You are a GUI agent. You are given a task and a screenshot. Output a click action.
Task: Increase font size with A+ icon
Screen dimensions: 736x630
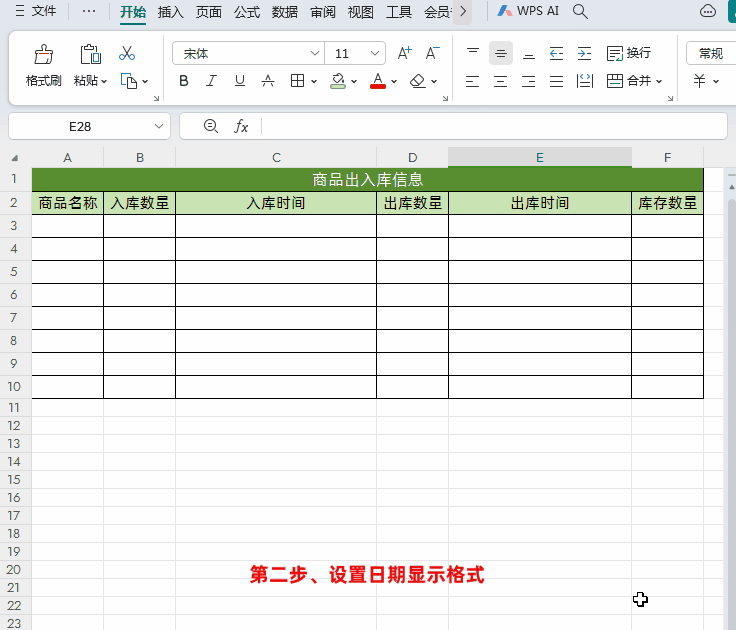tap(404, 53)
